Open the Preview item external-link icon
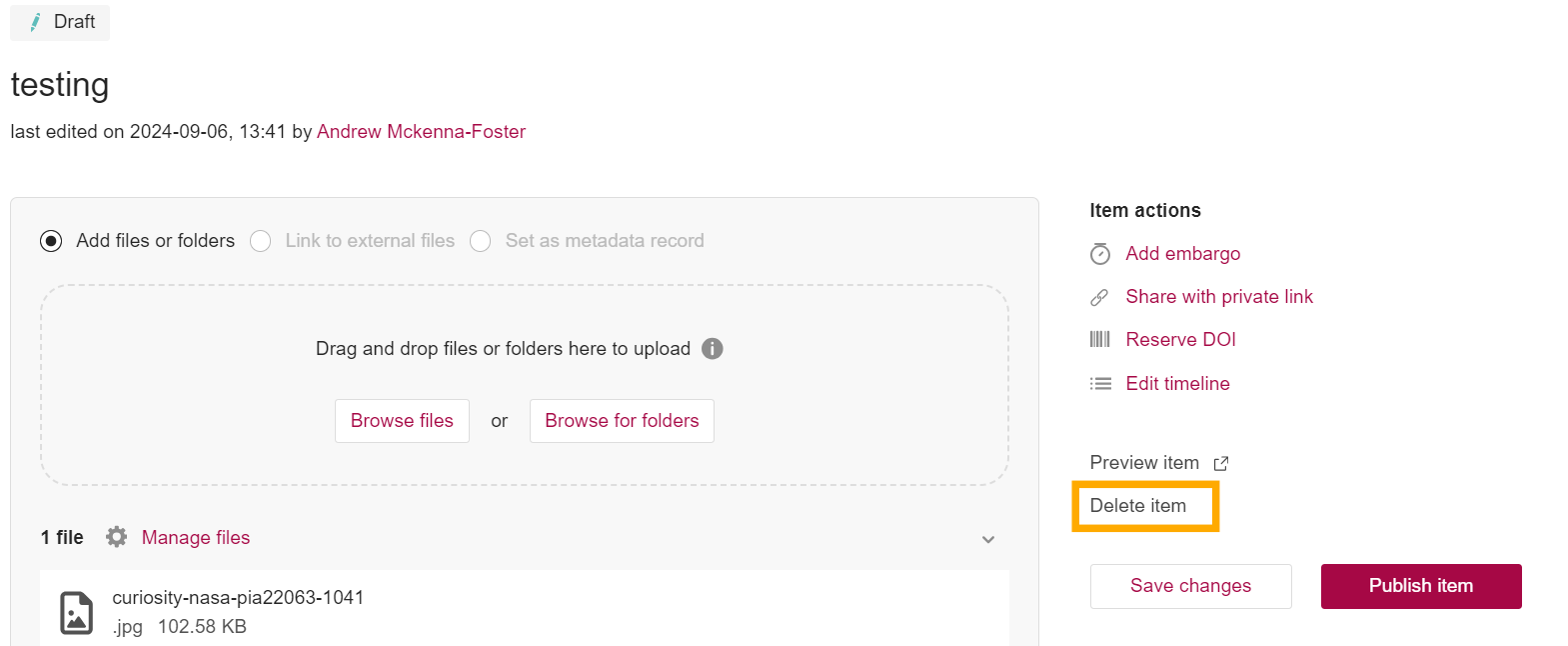Viewport: 1568px width, 646px height. point(1221,464)
